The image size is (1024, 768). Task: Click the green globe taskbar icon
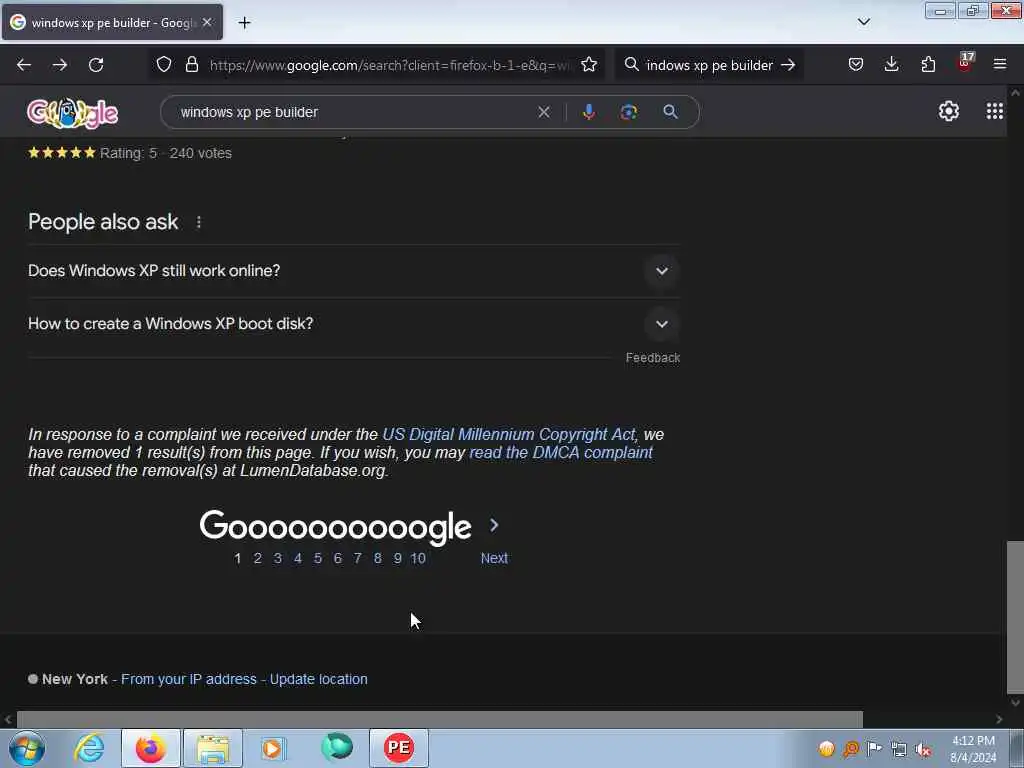pyautogui.click(x=337, y=747)
